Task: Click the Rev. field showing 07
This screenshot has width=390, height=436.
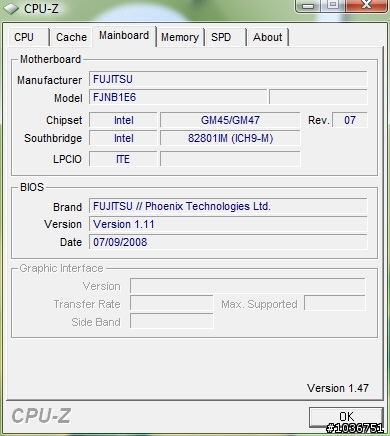Action: [x=350, y=120]
